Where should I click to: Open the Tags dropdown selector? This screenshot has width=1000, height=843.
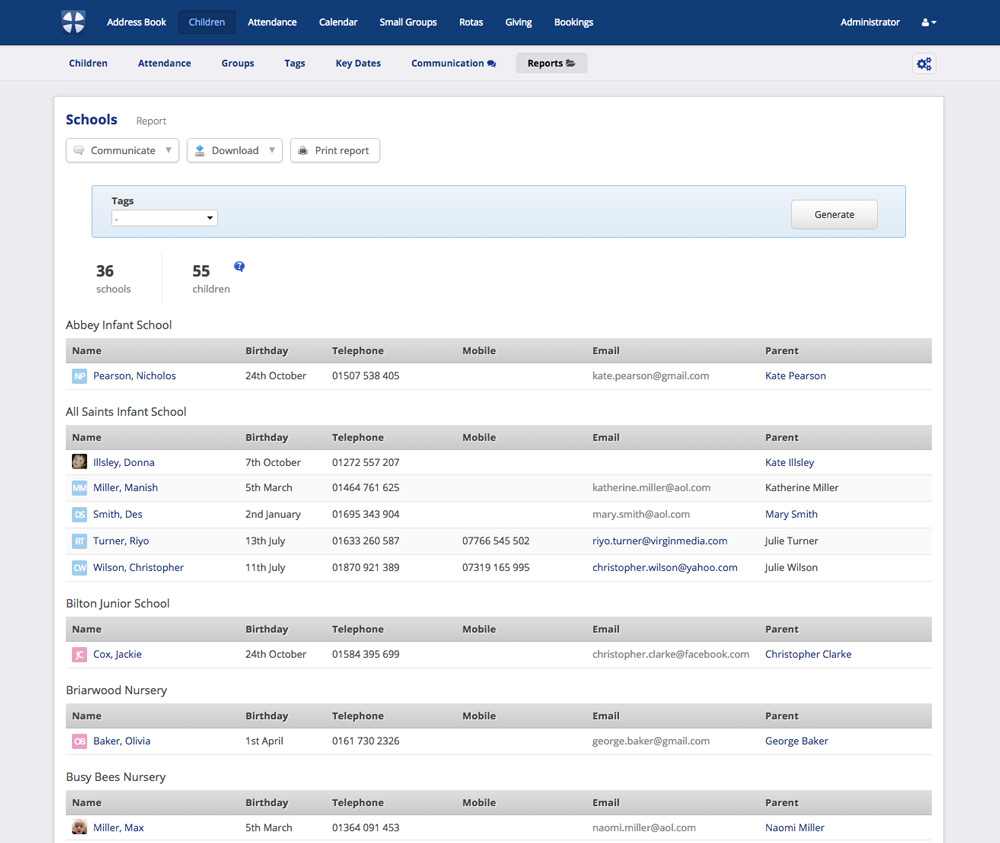pos(164,217)
